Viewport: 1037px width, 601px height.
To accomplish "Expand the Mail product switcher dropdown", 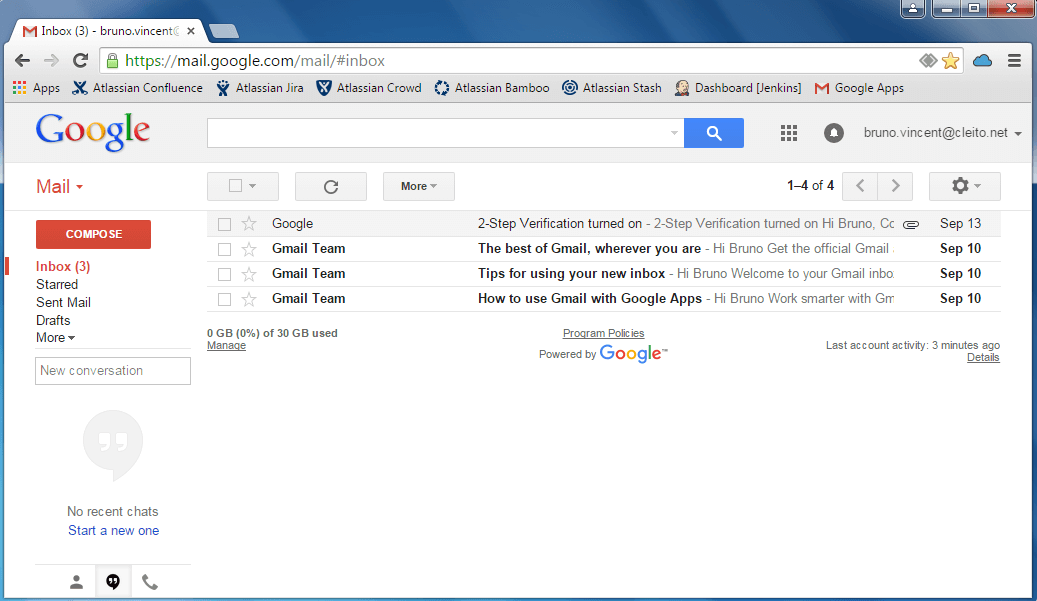I will coord(60,186).
